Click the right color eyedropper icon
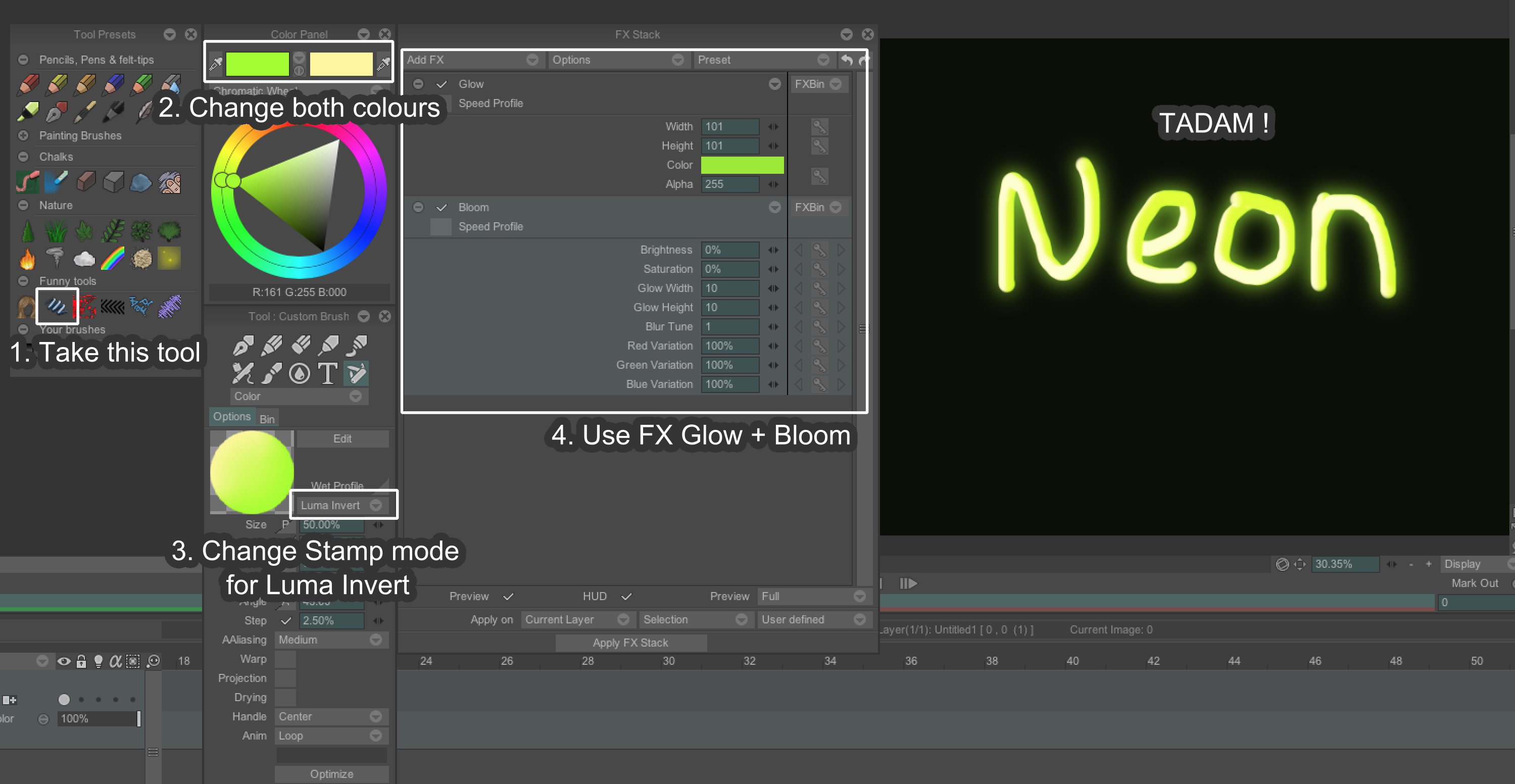 [x=383, y=64]
